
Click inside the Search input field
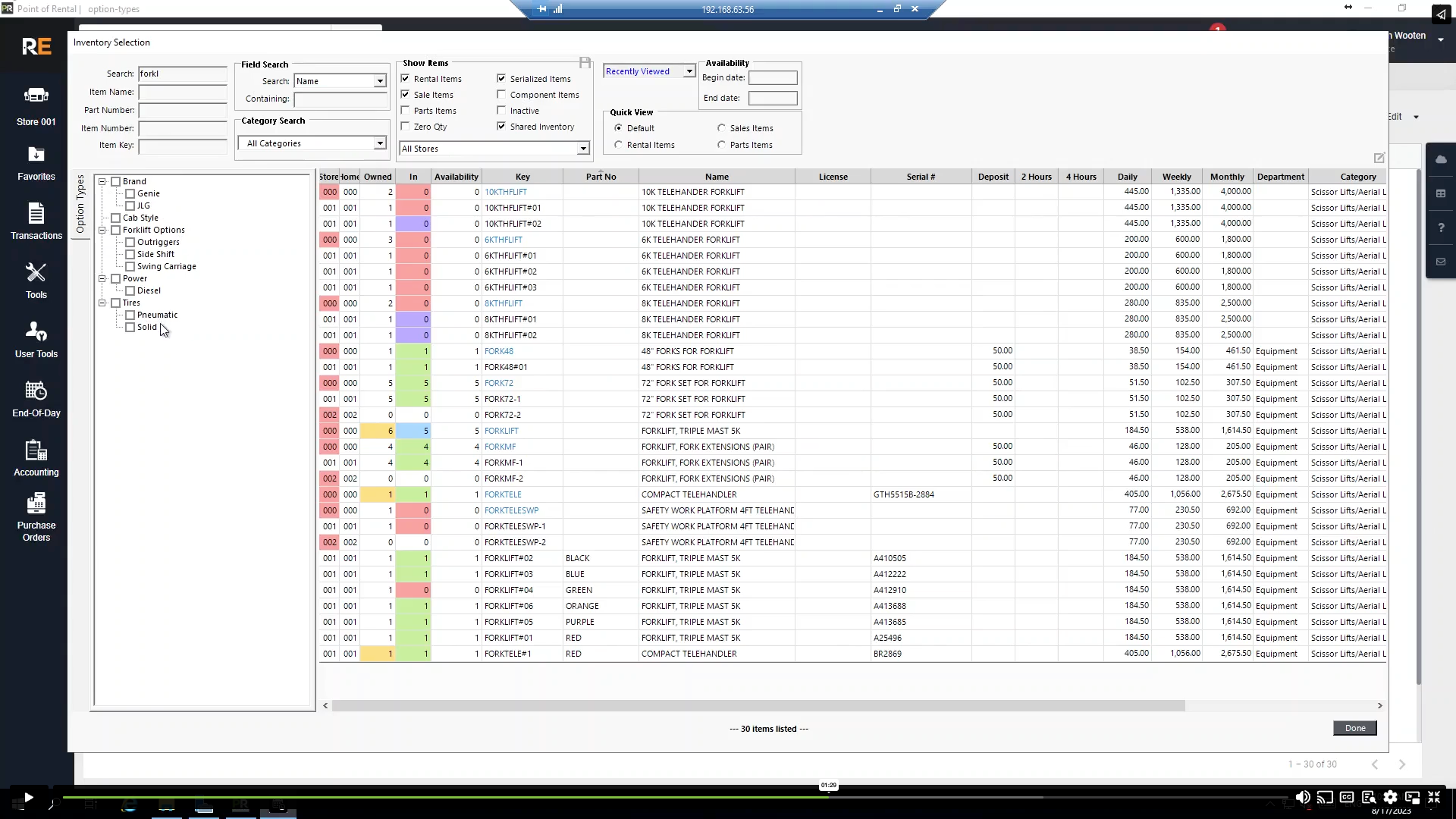point(182,74)
